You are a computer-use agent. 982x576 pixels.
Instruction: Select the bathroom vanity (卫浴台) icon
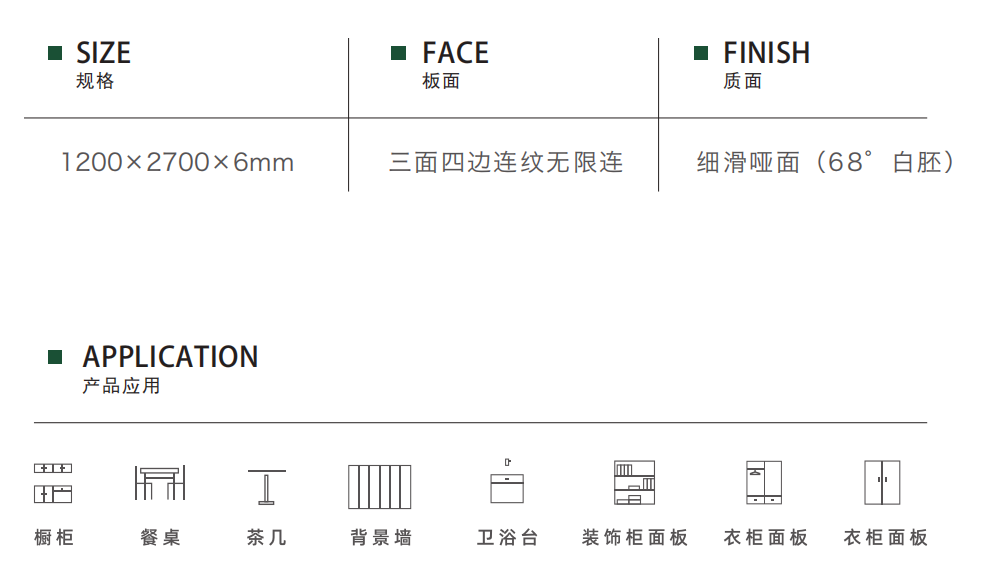pyautogui.click(x=507, y=483)
